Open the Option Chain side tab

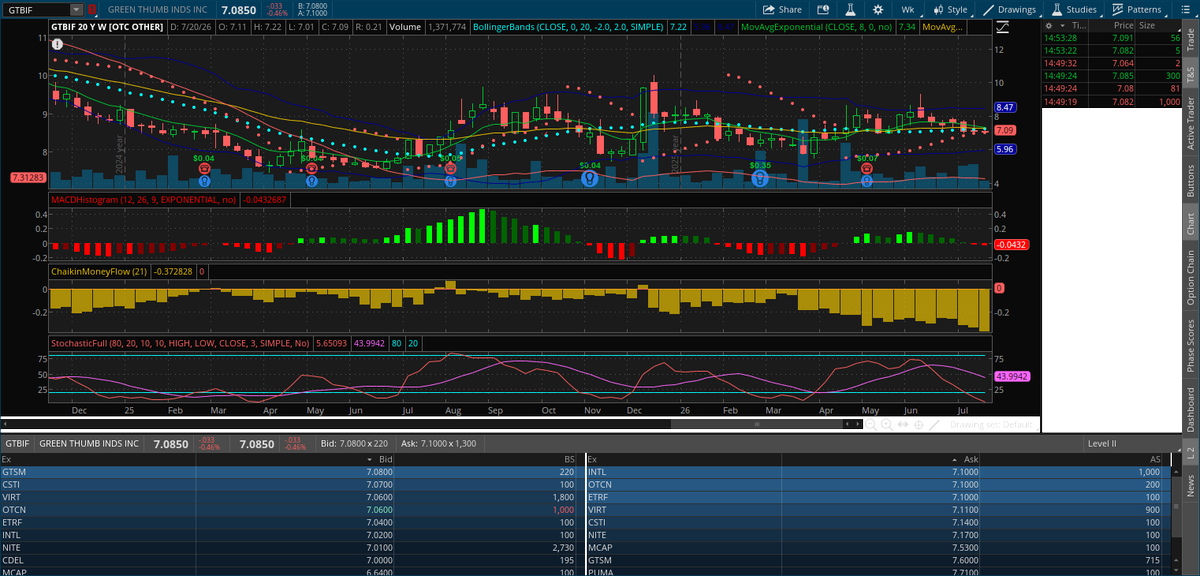(x=1190, y=277)
